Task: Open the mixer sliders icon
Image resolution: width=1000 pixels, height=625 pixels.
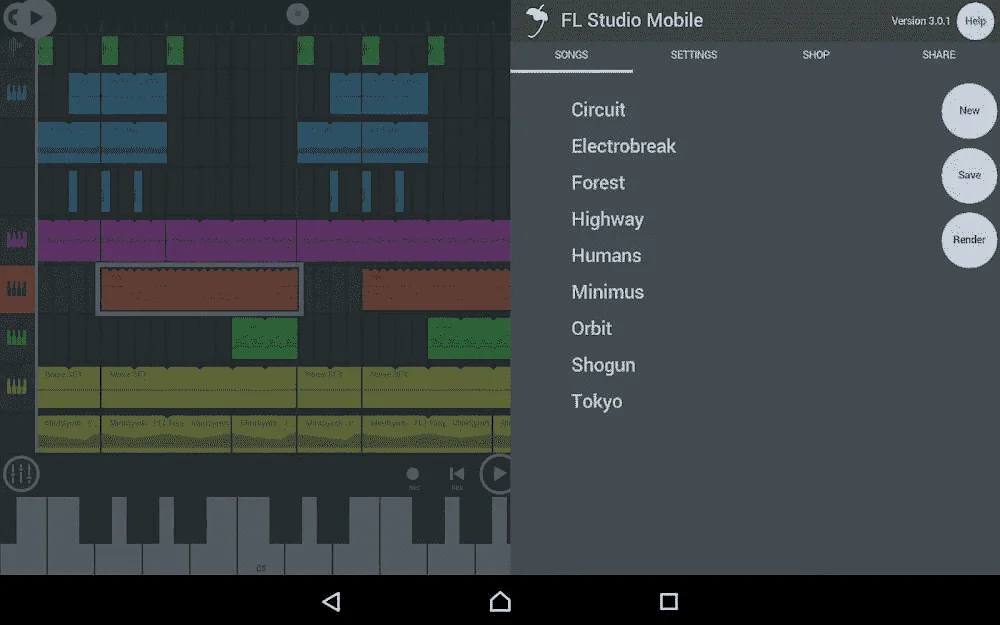Action: 21,474
